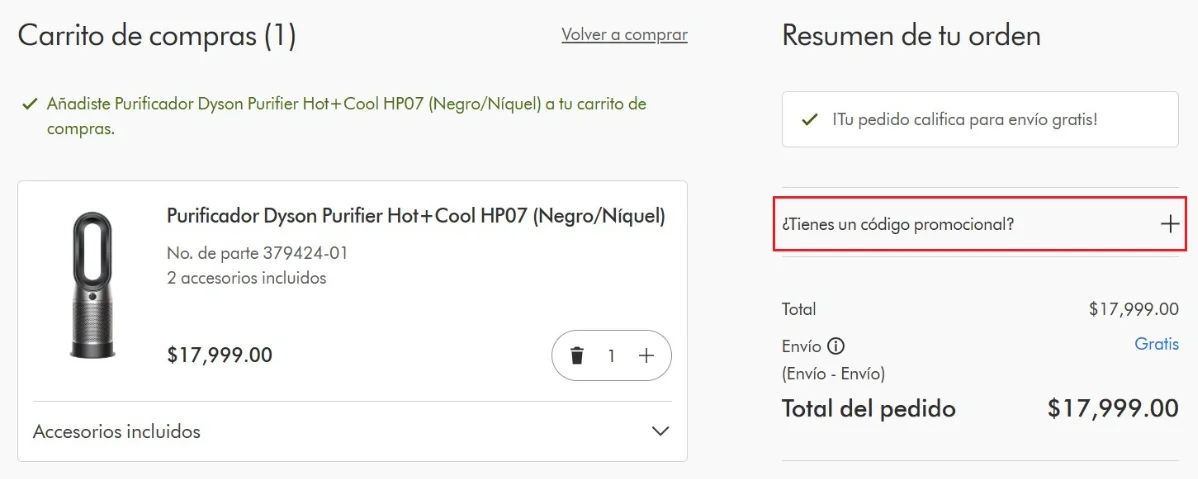The height and width of the screenshot is (479, 1198).
Task: Click the Purificador Dyson Purifier Hot+Cool HP07 title
Action: point(415,216)
